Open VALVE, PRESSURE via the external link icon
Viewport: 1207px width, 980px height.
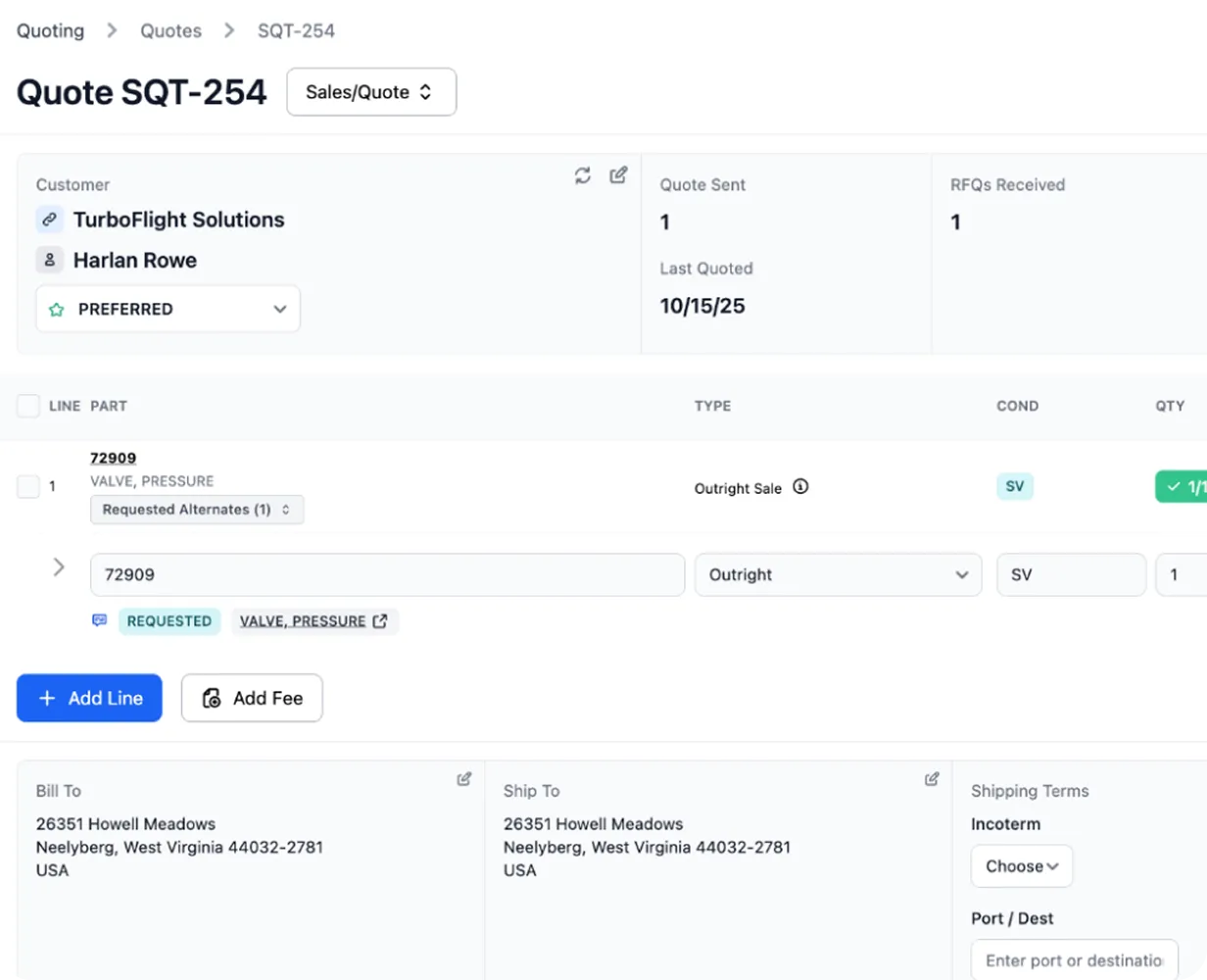[384, 620]
